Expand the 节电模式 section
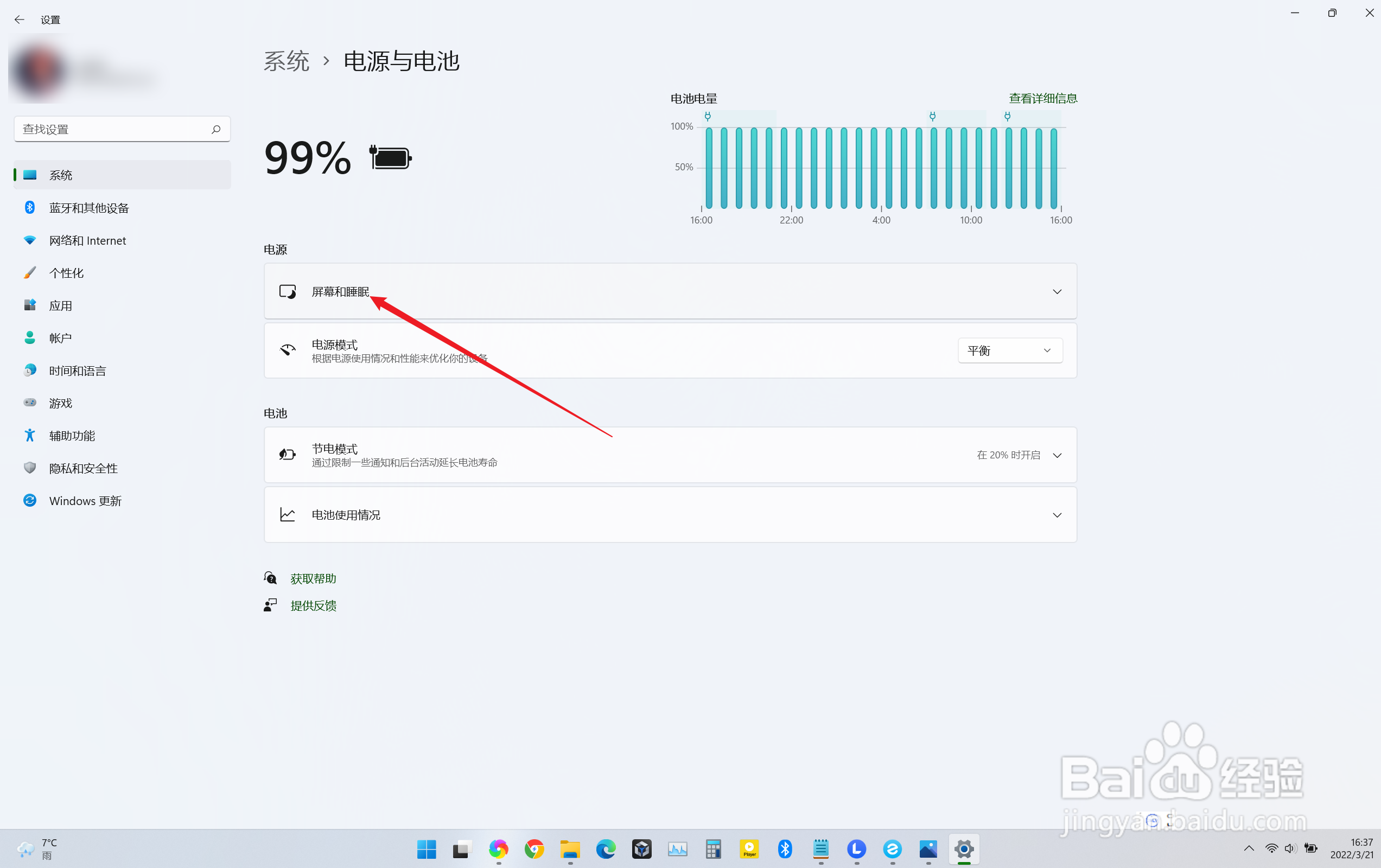Screen dimensions: 1381x868 click(1057, 455)
